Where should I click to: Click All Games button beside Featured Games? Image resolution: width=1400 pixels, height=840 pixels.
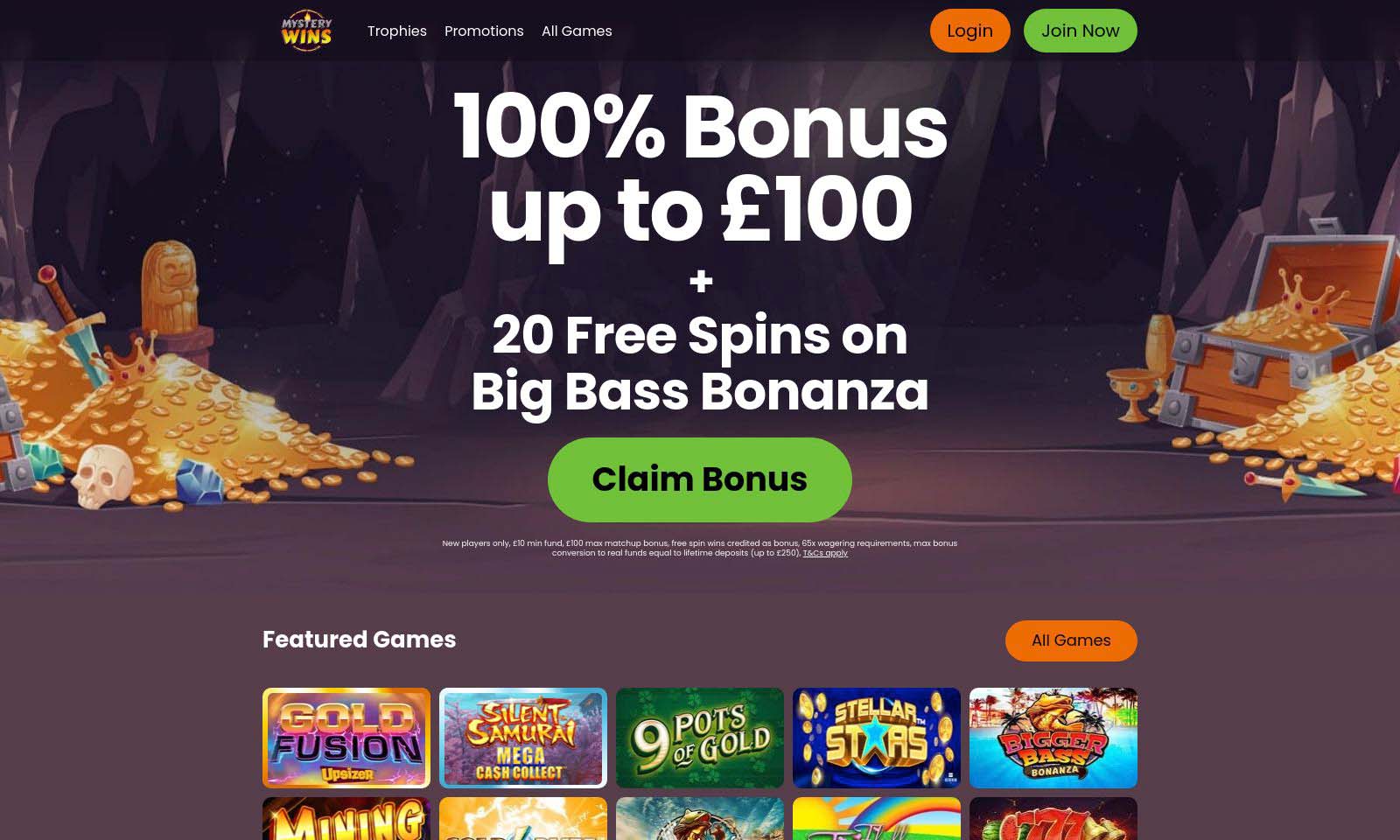[x=1071, y=640]
